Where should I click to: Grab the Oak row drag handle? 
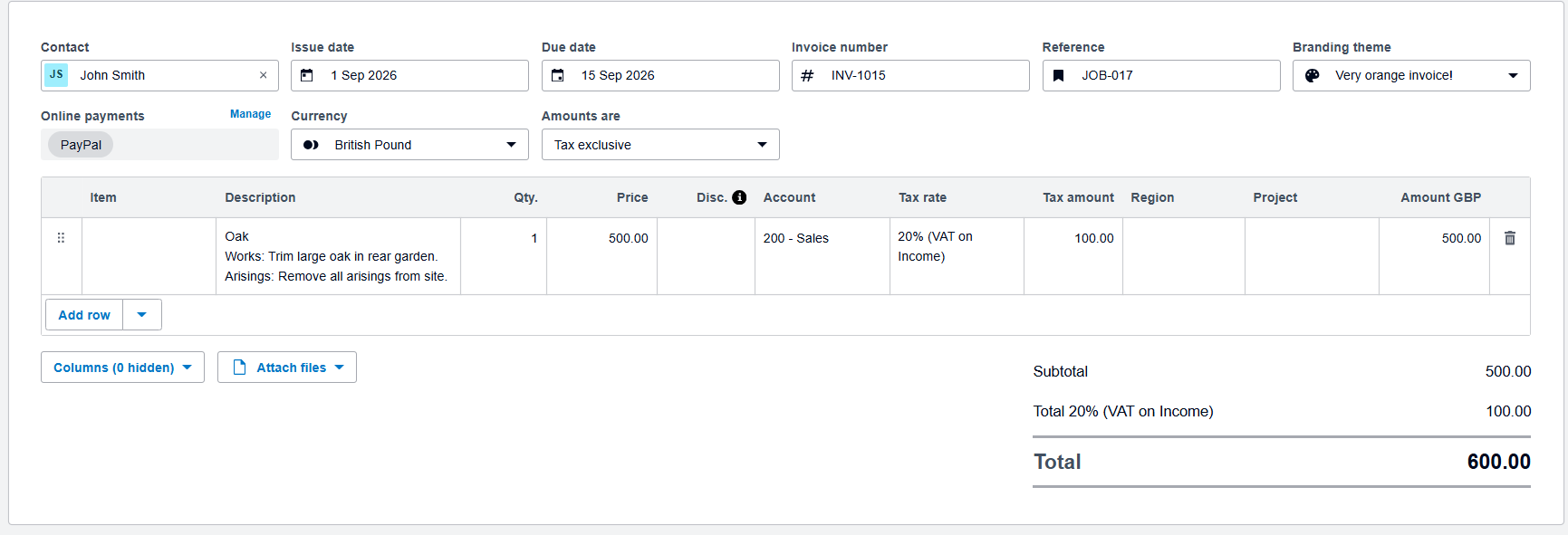pos(61,238)
